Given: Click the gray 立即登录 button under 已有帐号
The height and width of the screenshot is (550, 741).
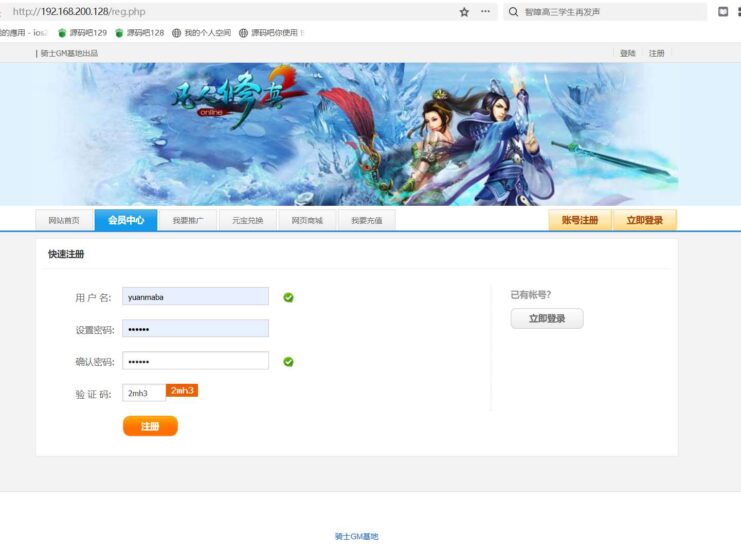Looking at the screenshot, I should click(547, 318).
